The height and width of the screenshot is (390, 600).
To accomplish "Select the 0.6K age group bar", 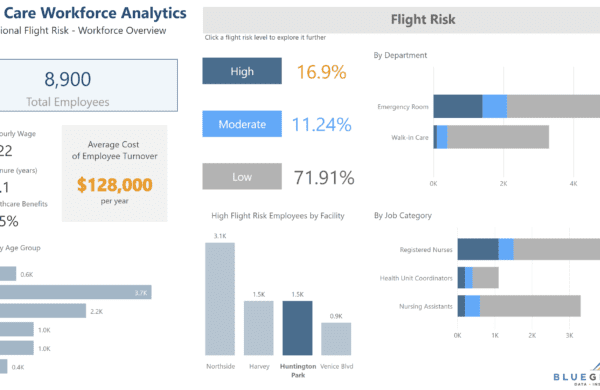I will coord(8,274).
